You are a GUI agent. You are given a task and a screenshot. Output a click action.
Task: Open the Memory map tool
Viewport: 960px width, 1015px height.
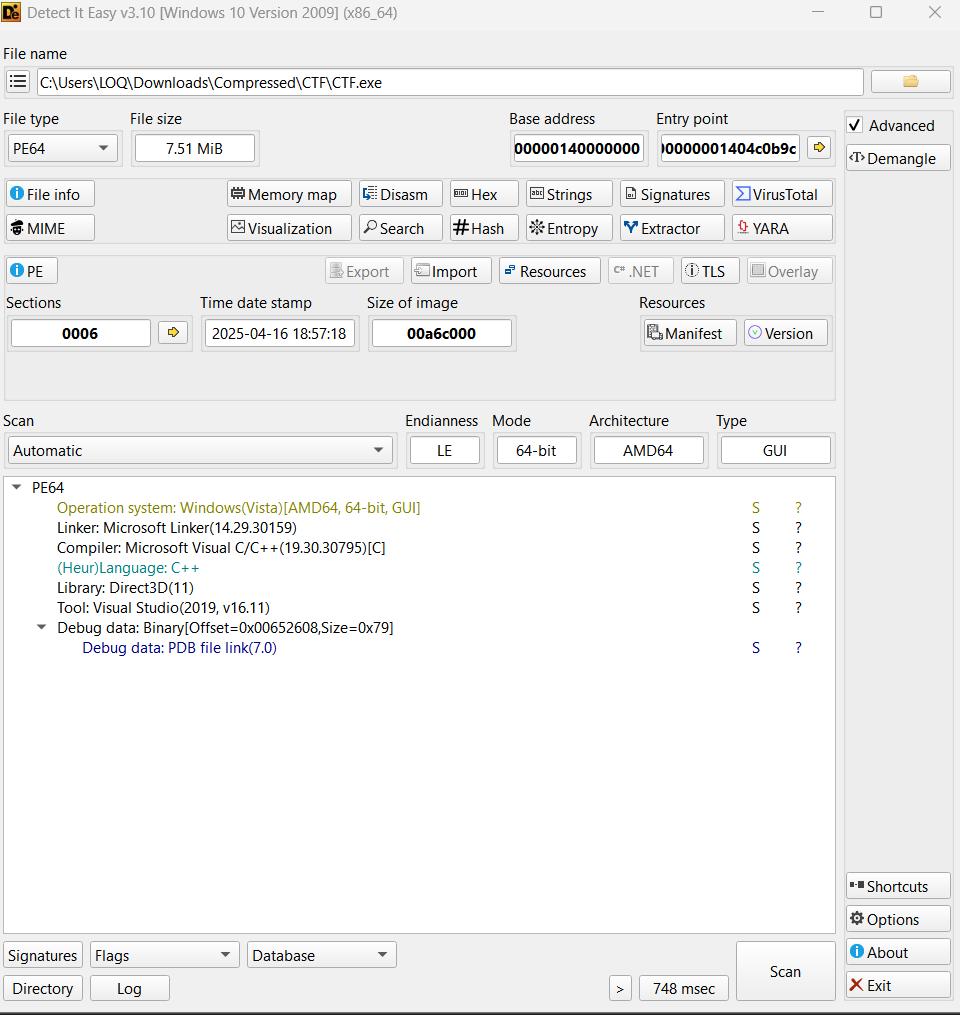tap(289, 194)
